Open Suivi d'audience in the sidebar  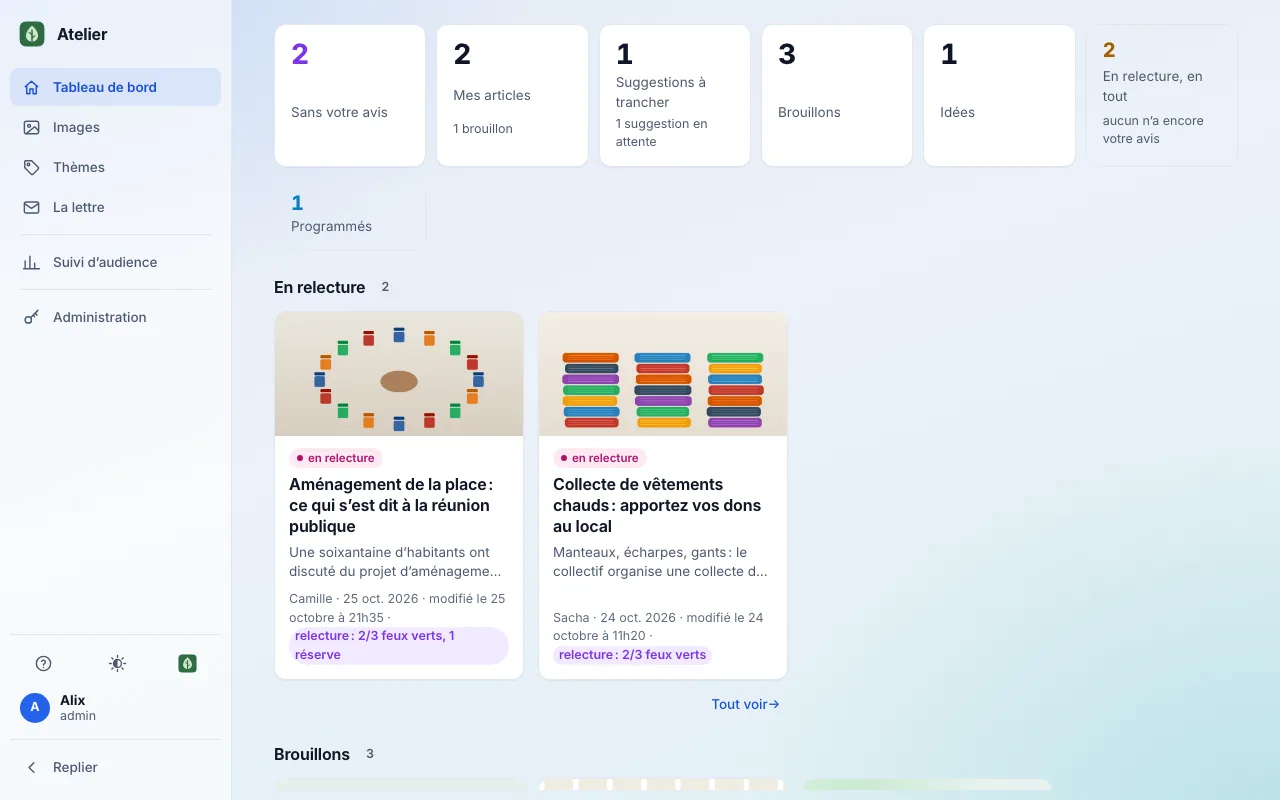pyautogui.click(x=115, y=262)
